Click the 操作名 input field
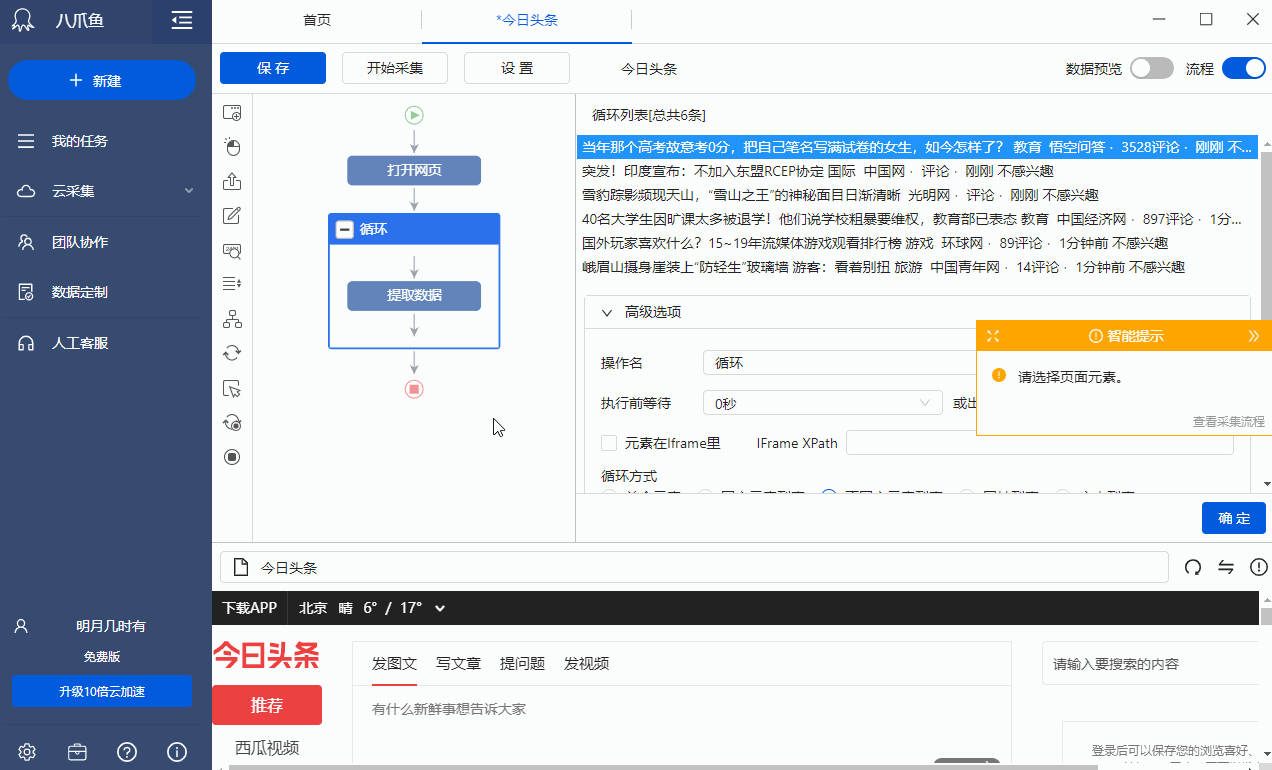This screenshot has height=770, width=1272. [840, 363]
